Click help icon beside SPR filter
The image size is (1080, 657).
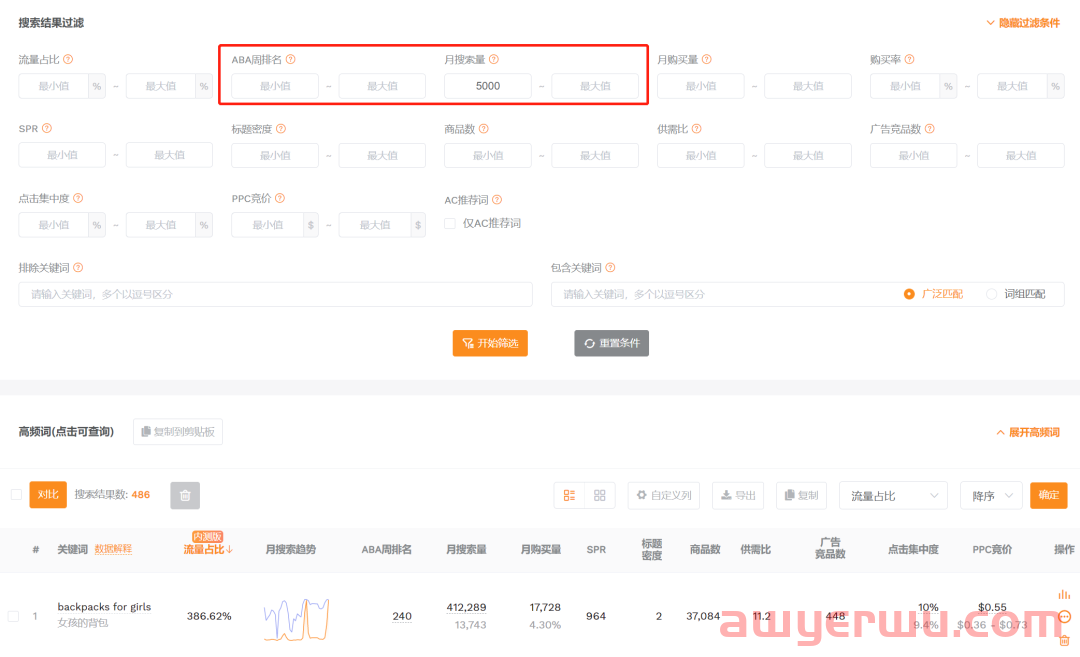[47, 129]
